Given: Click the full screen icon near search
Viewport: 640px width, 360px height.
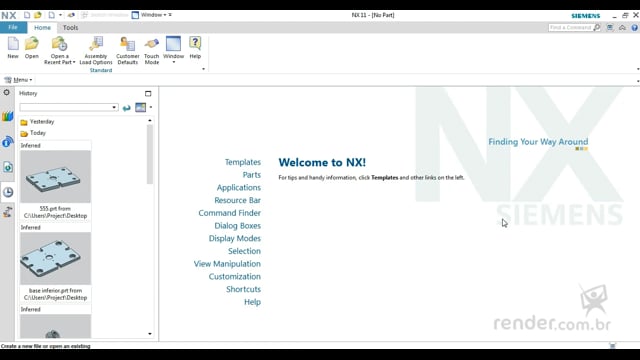Looking at the screenshot, I should coord(610,27).
